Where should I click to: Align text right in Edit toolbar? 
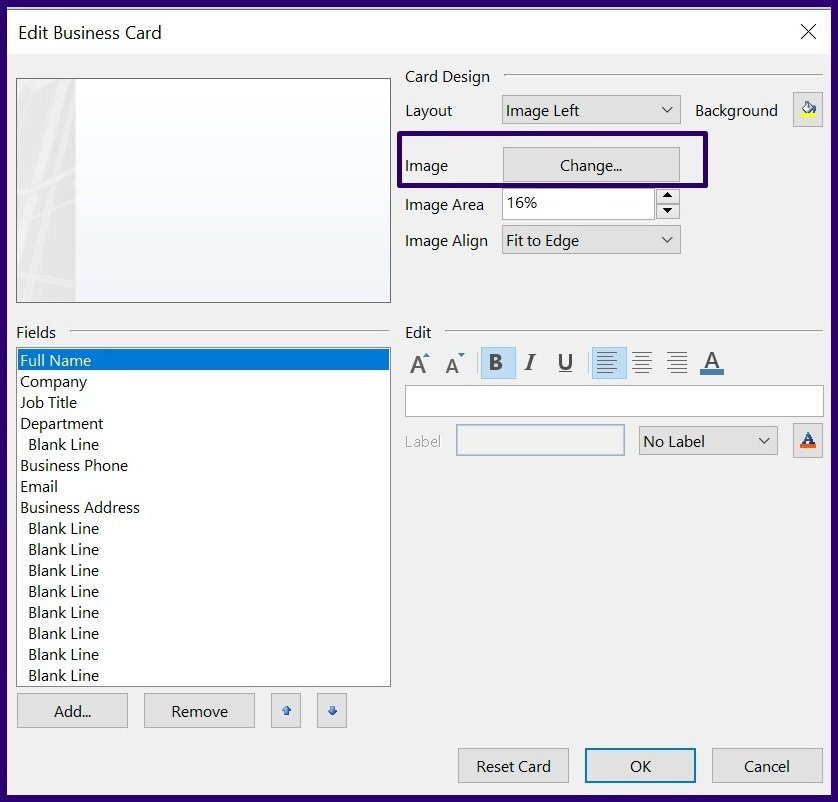677,363
